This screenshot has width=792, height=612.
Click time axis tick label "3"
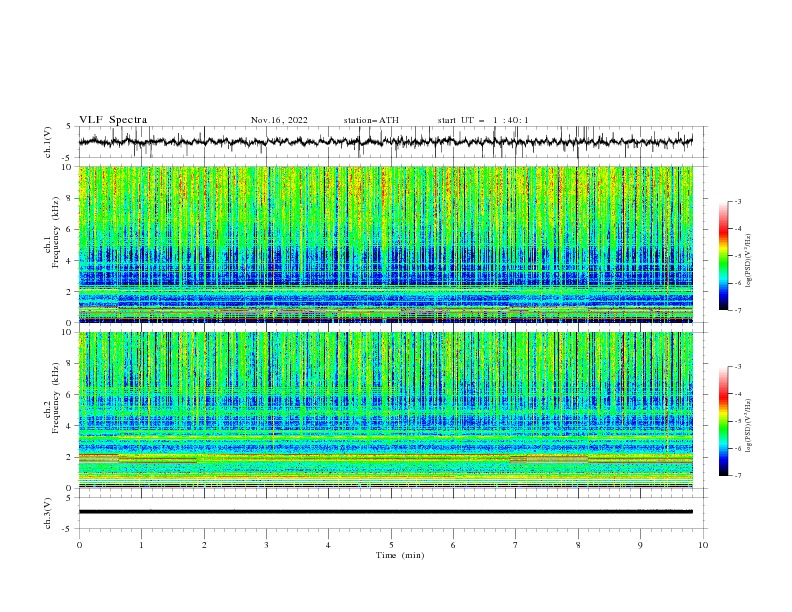pos(266,545)
